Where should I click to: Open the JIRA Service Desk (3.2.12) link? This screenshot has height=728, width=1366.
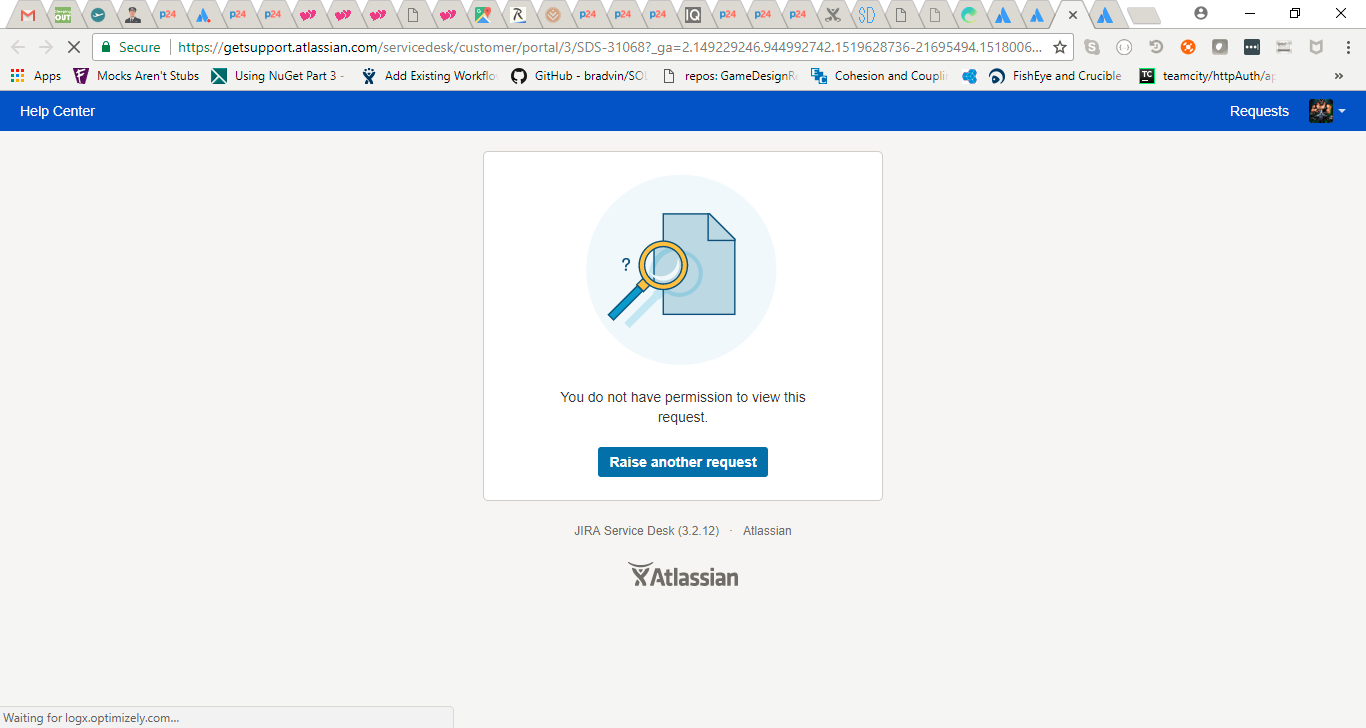click(x=645, y=530)
